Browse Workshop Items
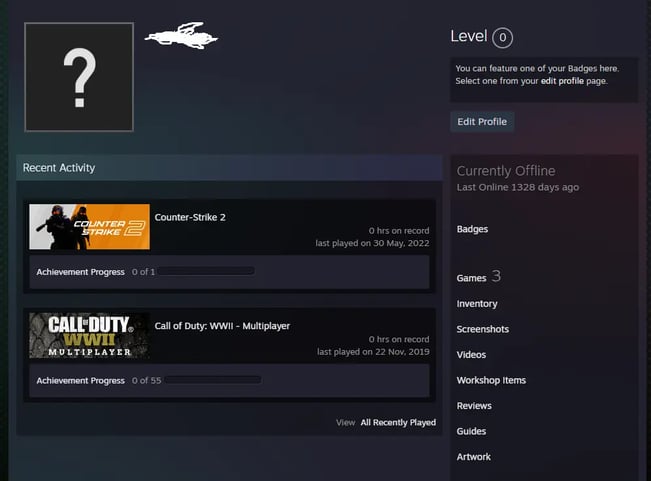Screen dimensions: 651x481 coord(491,380)
